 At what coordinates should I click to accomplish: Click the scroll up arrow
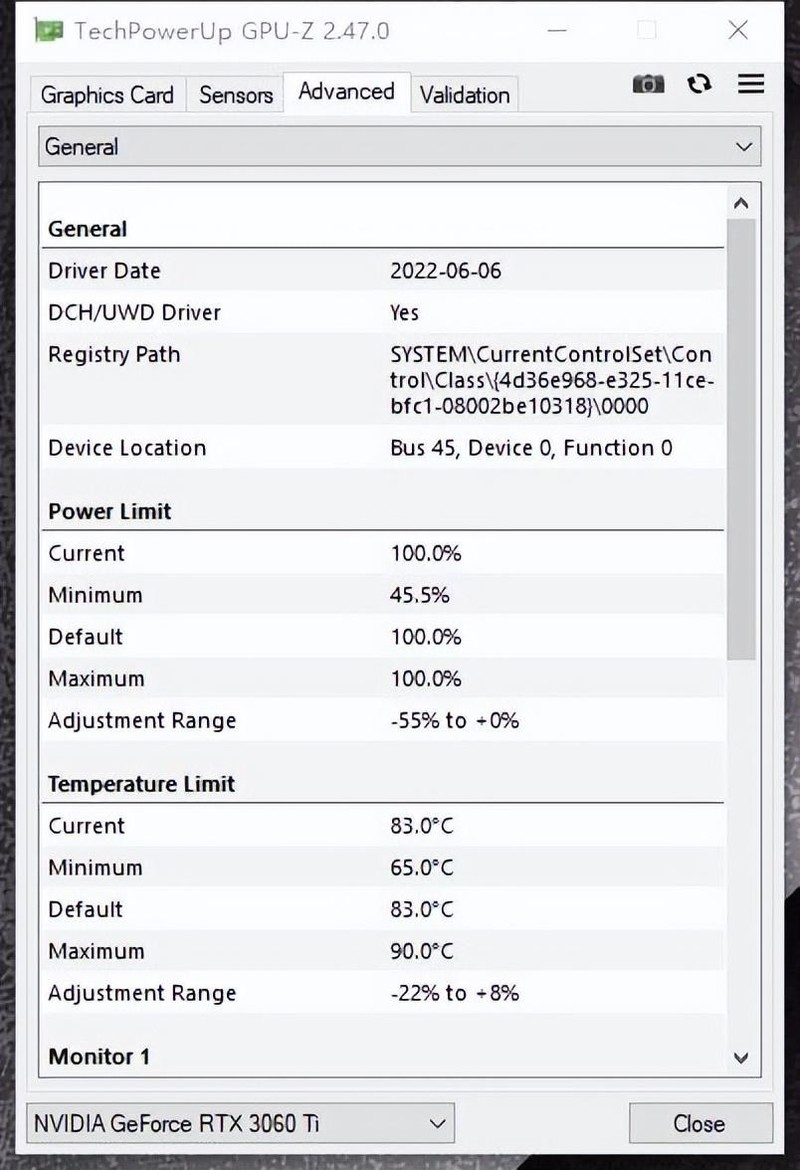[741, 204]
